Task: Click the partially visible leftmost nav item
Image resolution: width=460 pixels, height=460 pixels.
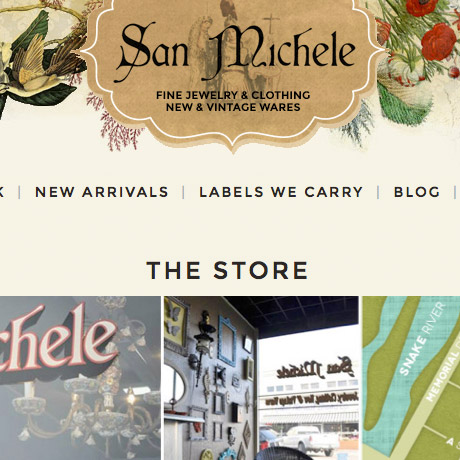Action: tap(2, 192)
